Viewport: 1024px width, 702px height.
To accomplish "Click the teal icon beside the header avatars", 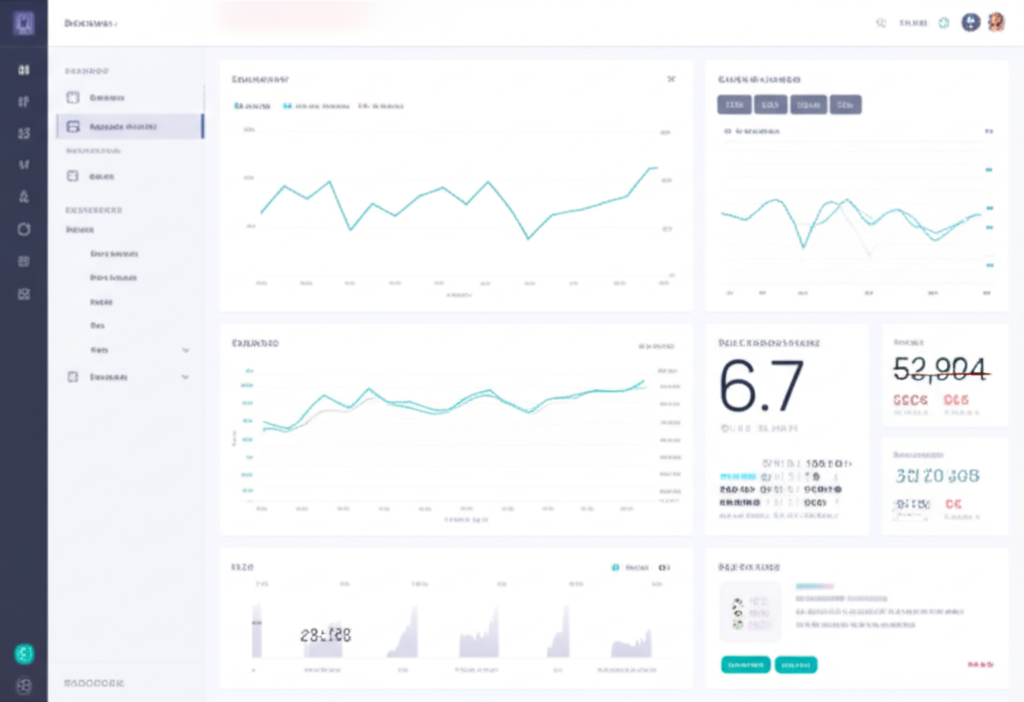I will [x=943, y=23].
